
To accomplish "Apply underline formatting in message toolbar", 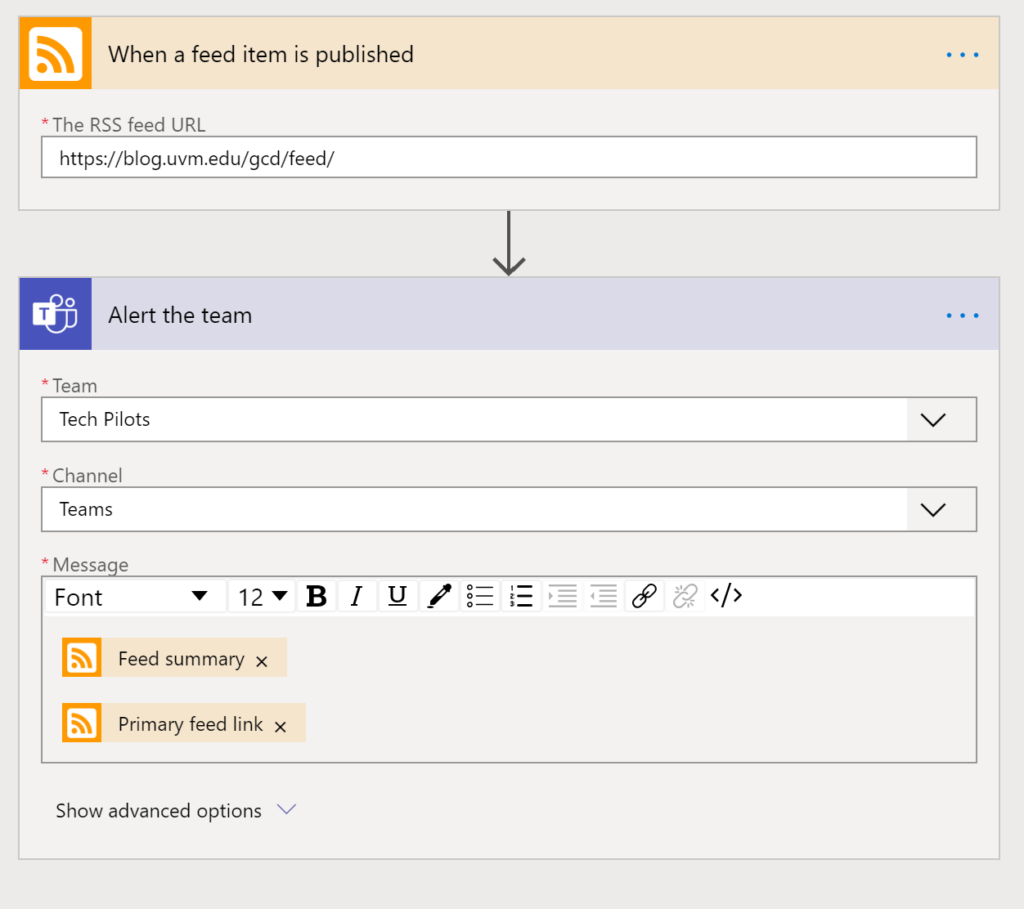I will (x=397, y=597).
